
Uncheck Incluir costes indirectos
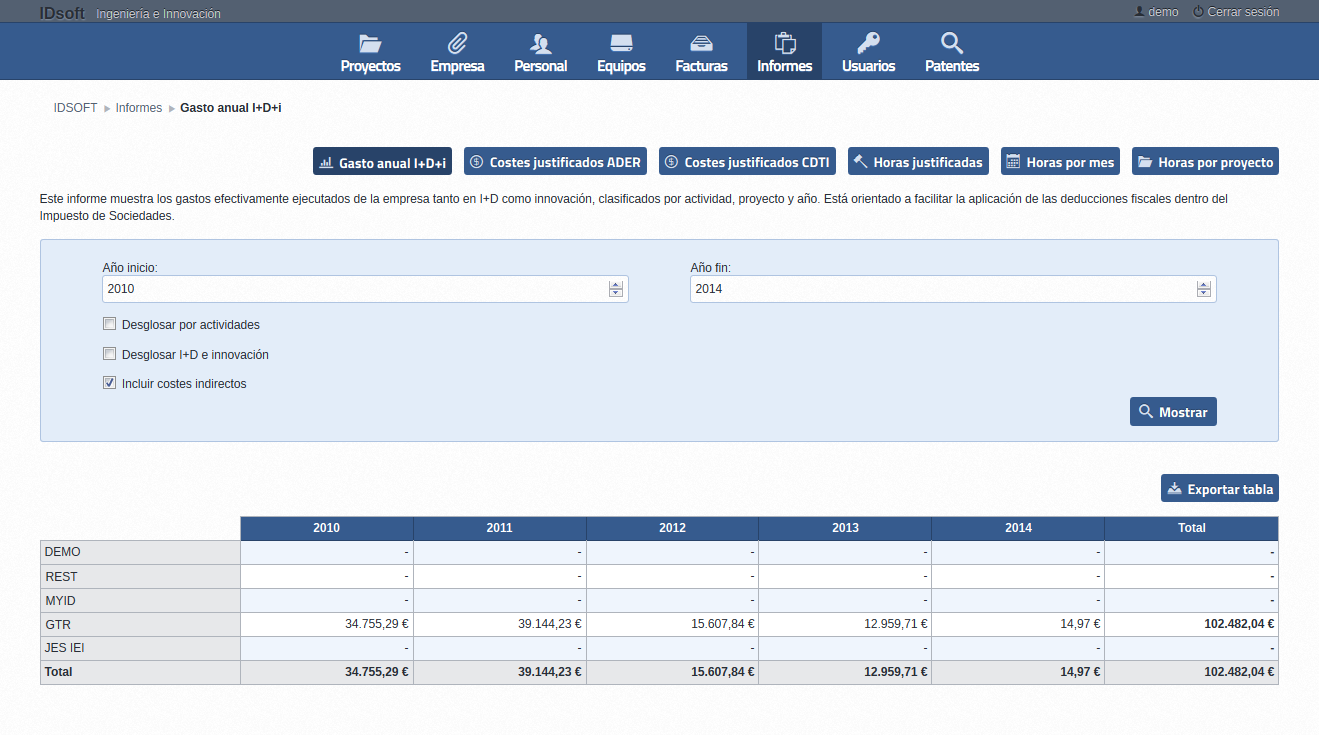[x=110, y=383]
